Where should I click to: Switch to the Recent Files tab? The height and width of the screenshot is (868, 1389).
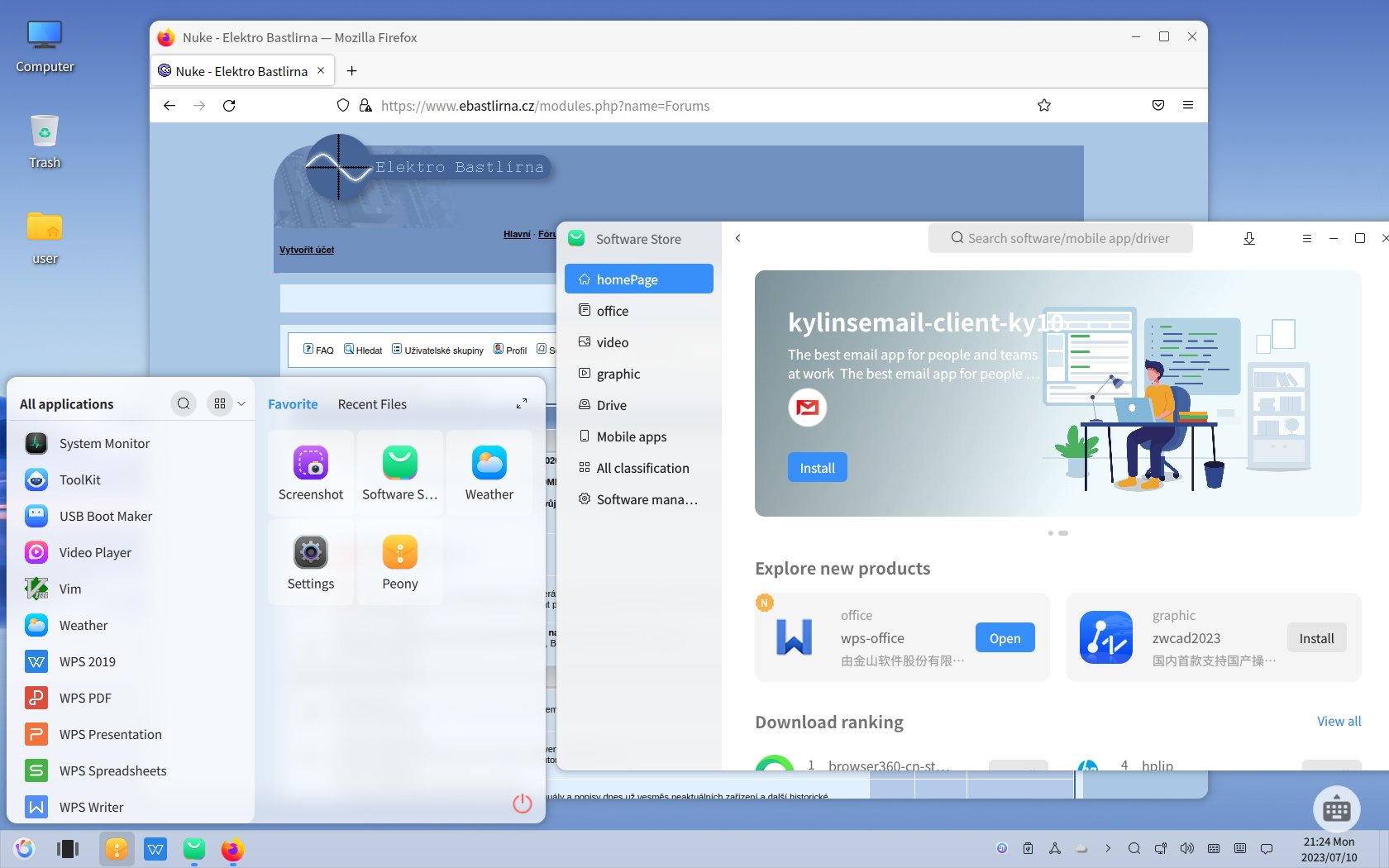tap(372, 404)
